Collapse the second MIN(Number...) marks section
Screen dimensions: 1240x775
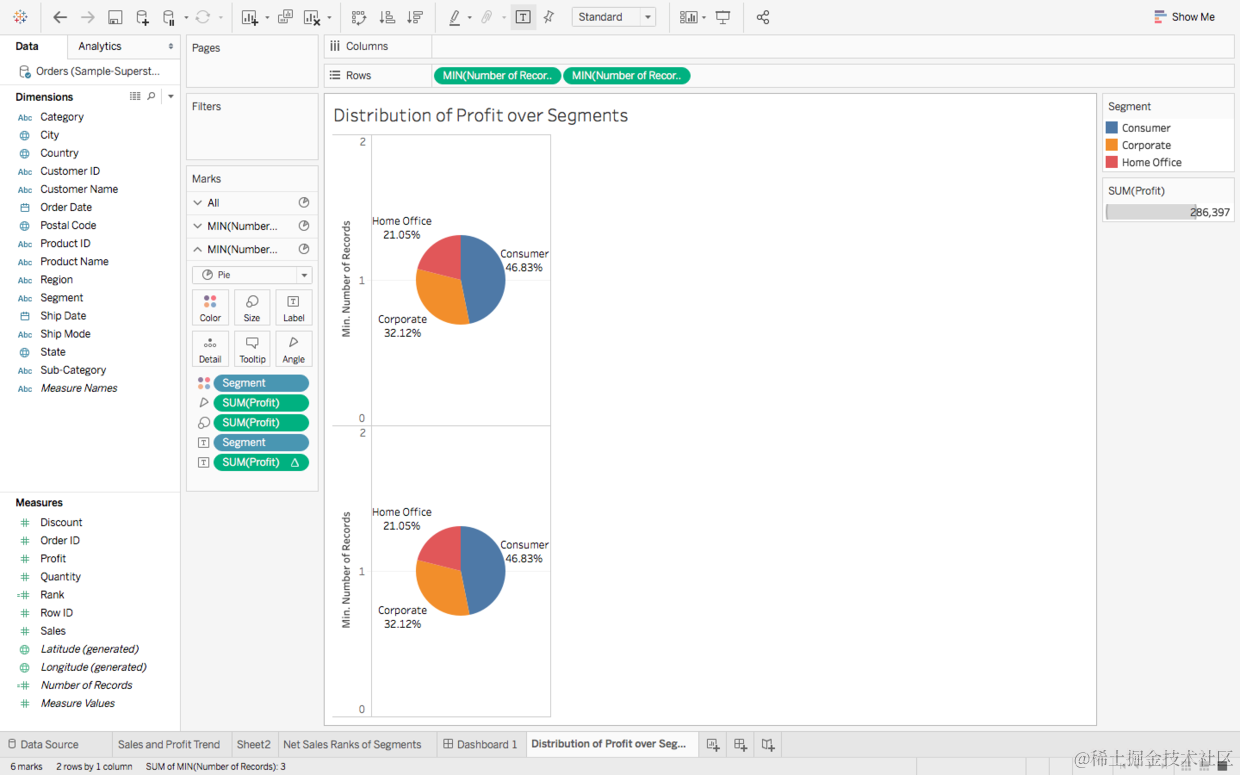(198, 249)
